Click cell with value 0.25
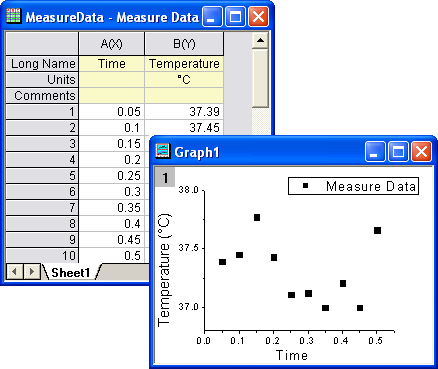The height and width of the screenshot is (369, 438). (112, 176)
